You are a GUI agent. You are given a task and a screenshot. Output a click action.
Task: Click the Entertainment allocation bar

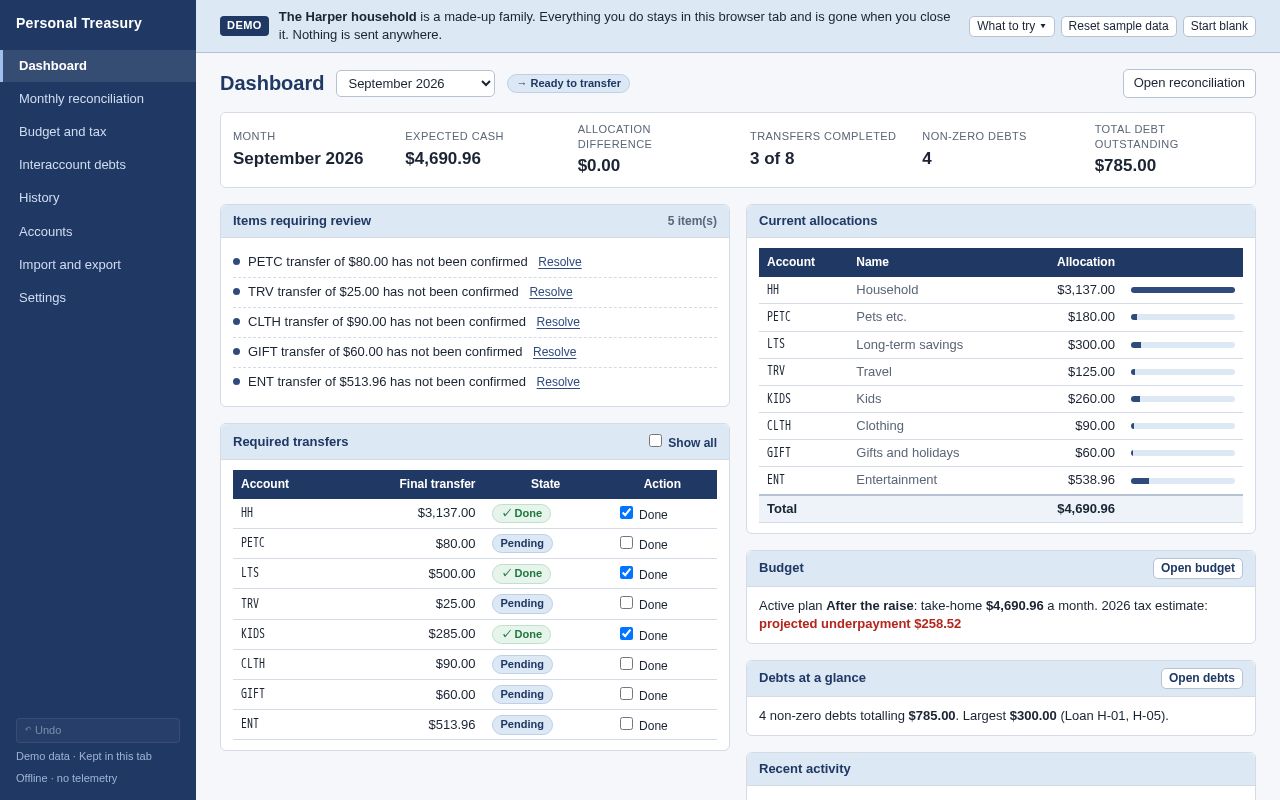click(x=1183, y=481)
